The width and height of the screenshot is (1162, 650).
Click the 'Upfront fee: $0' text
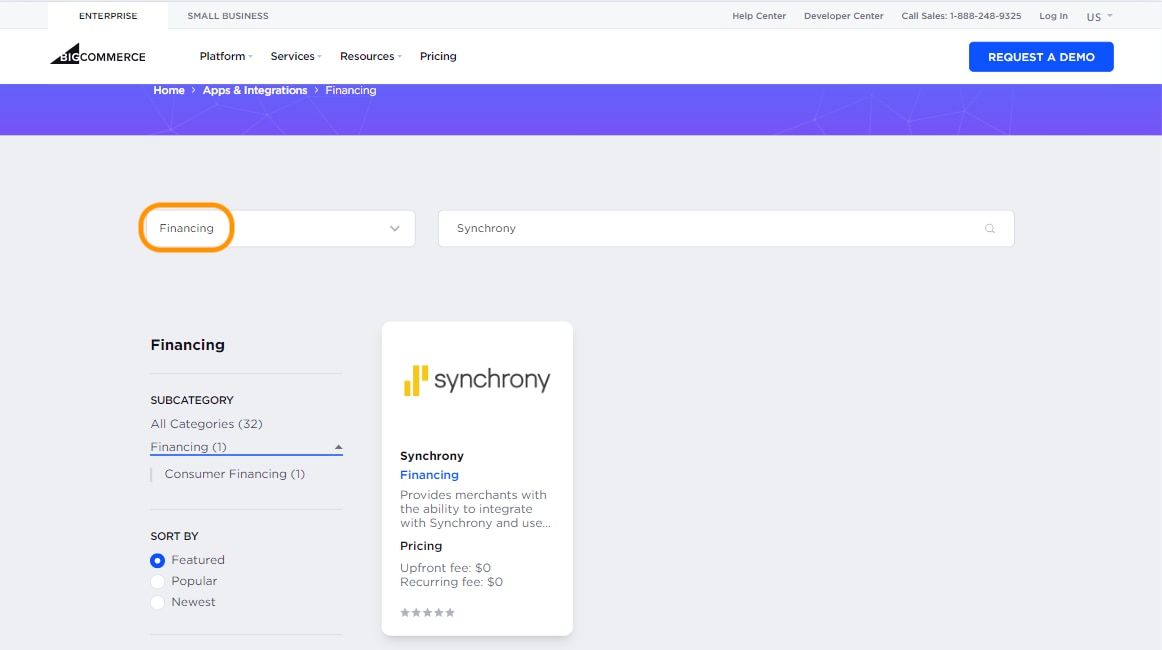445,568
